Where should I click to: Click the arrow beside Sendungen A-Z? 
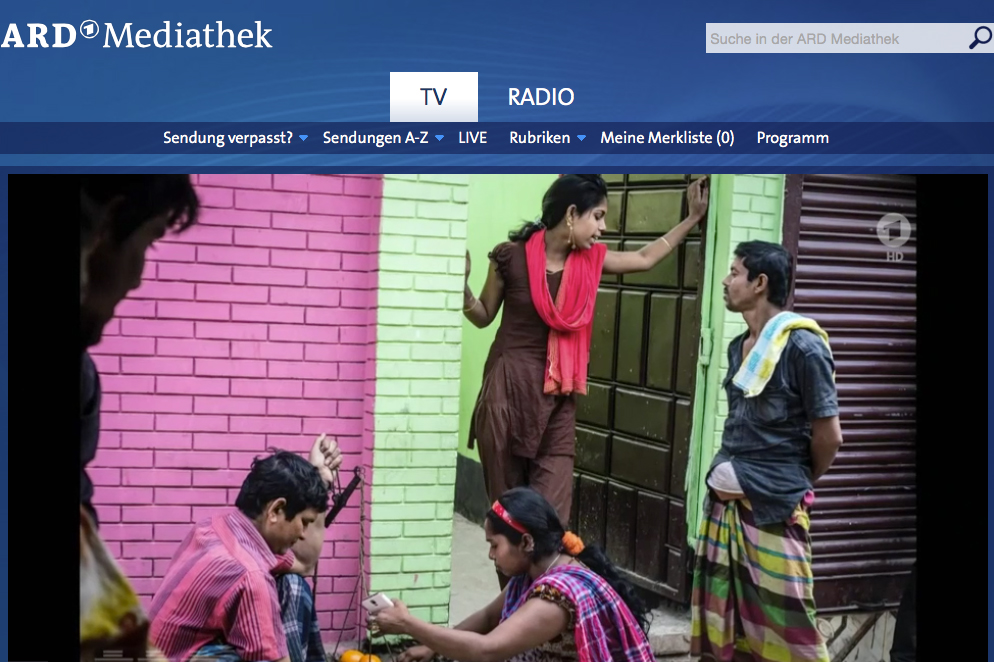point(439,138)
